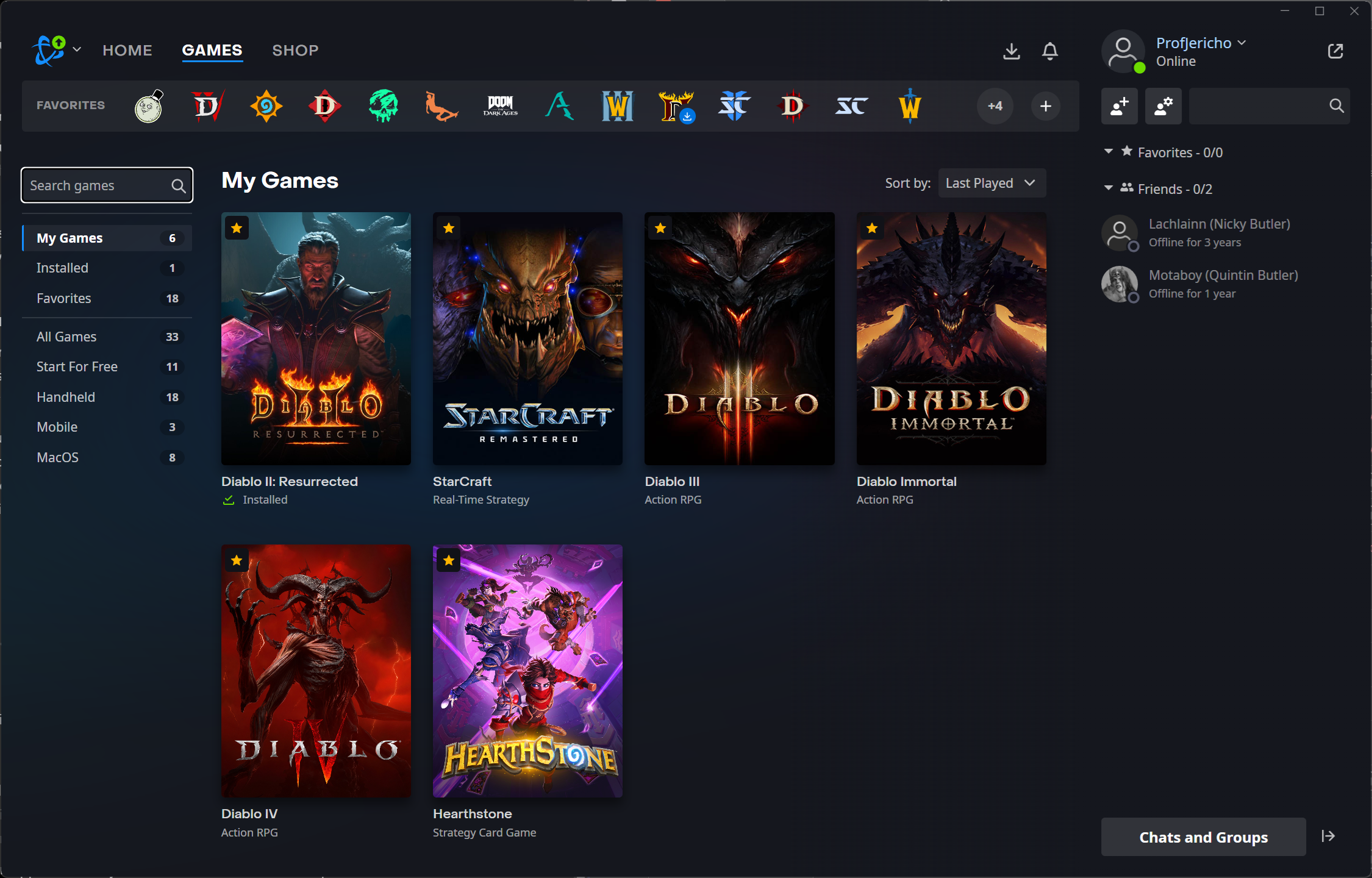The height and width of the screenshot is (878, 1372).
Task: Select the Installed games filter
Action: point(107,268)
